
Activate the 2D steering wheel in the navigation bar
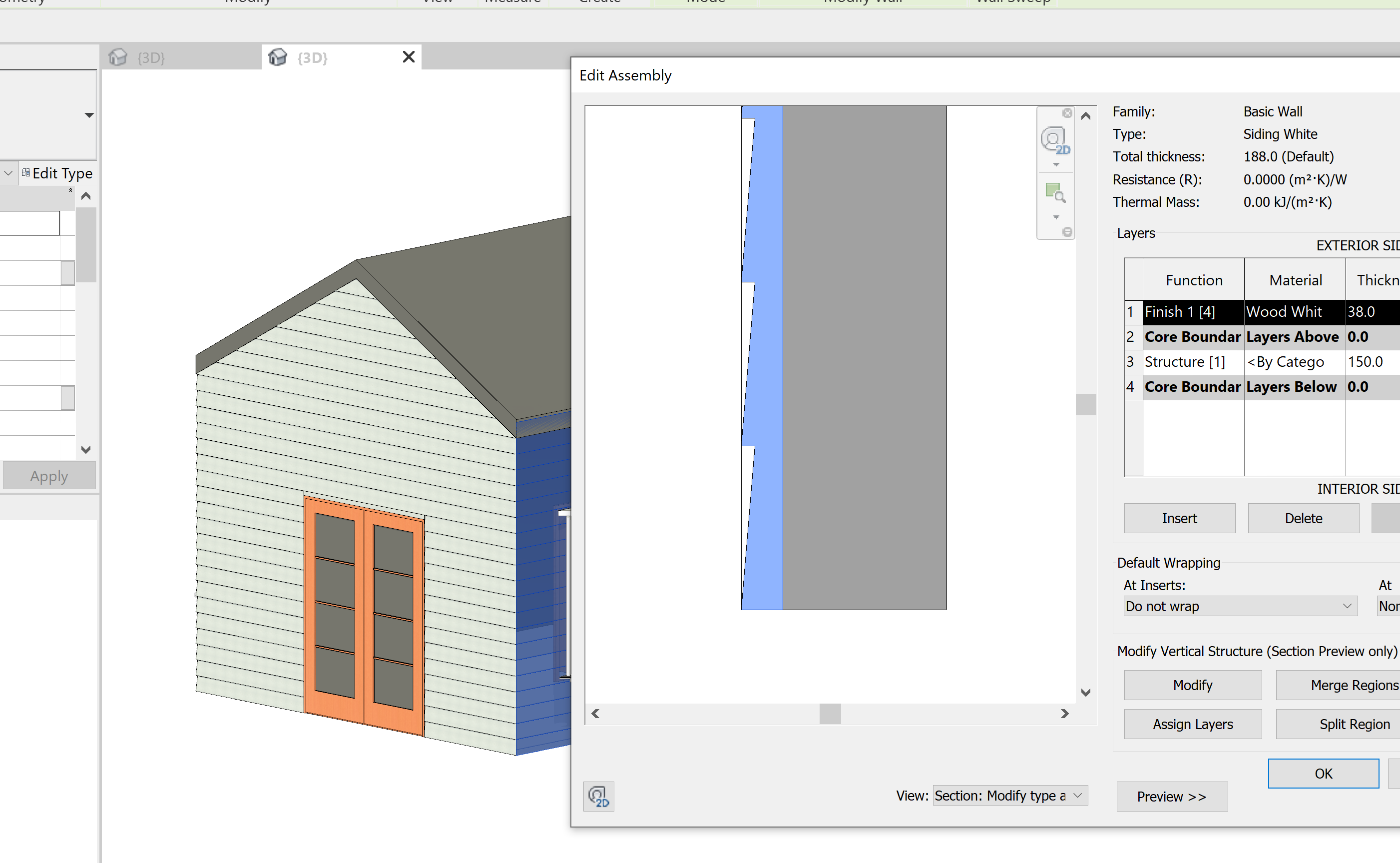1053,140
